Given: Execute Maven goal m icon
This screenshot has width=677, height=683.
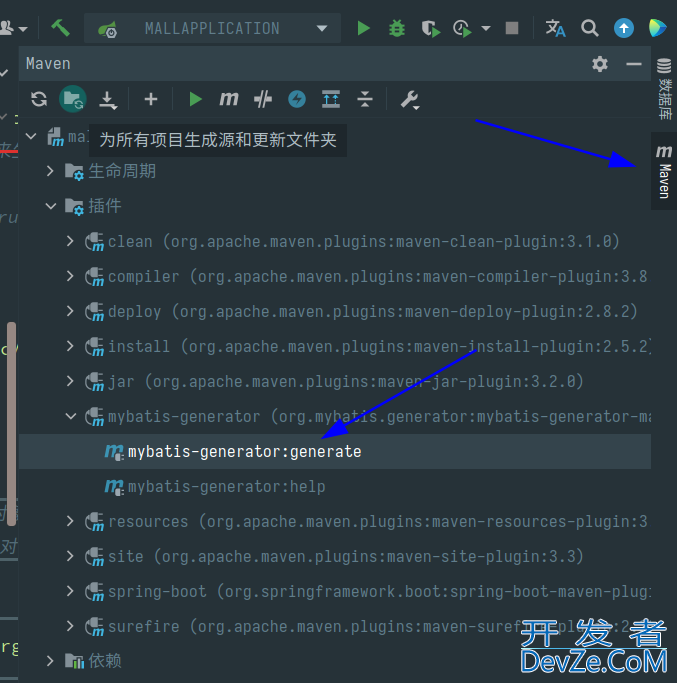Looking at the screenshot, I should coord(229,99).
